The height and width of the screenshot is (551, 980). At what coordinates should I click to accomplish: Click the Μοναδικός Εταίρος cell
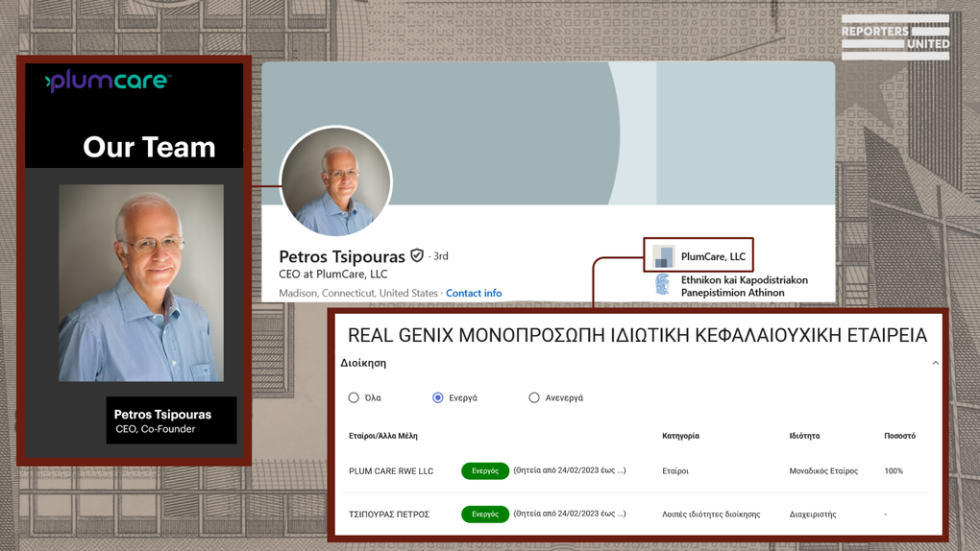point(824,471)
